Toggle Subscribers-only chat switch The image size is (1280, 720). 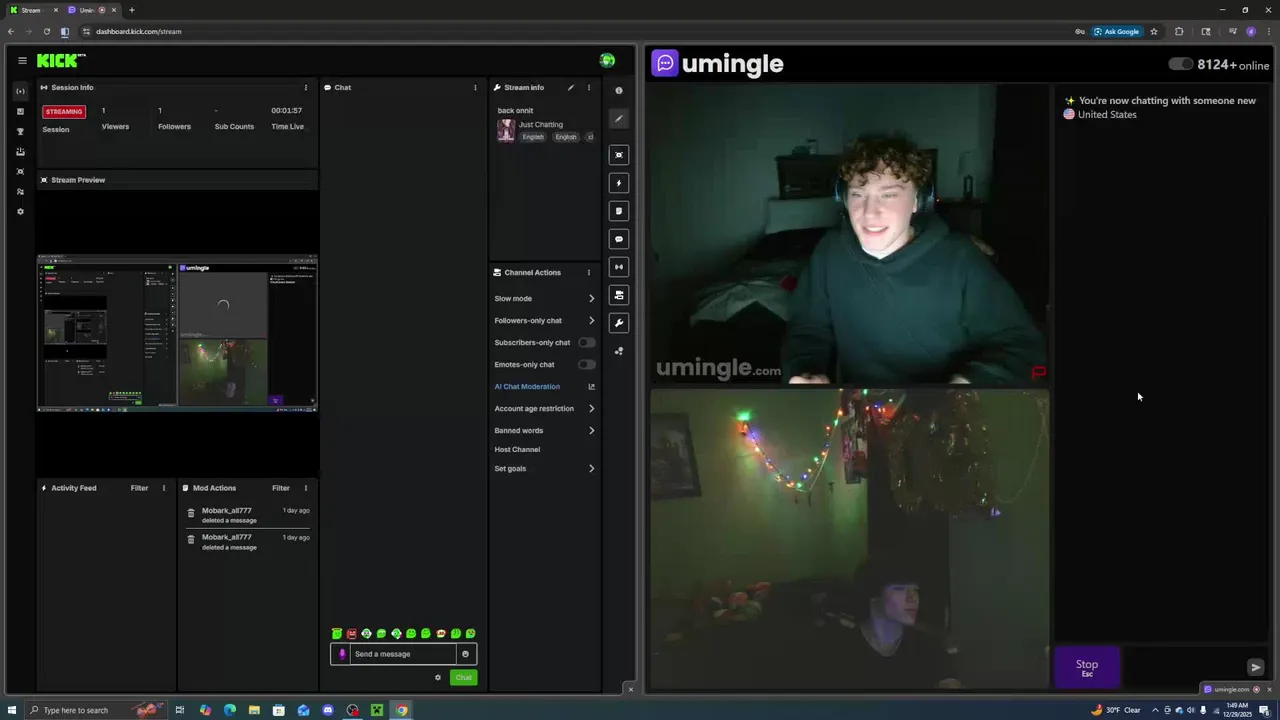pyautogui.click(x=587, y=342)
